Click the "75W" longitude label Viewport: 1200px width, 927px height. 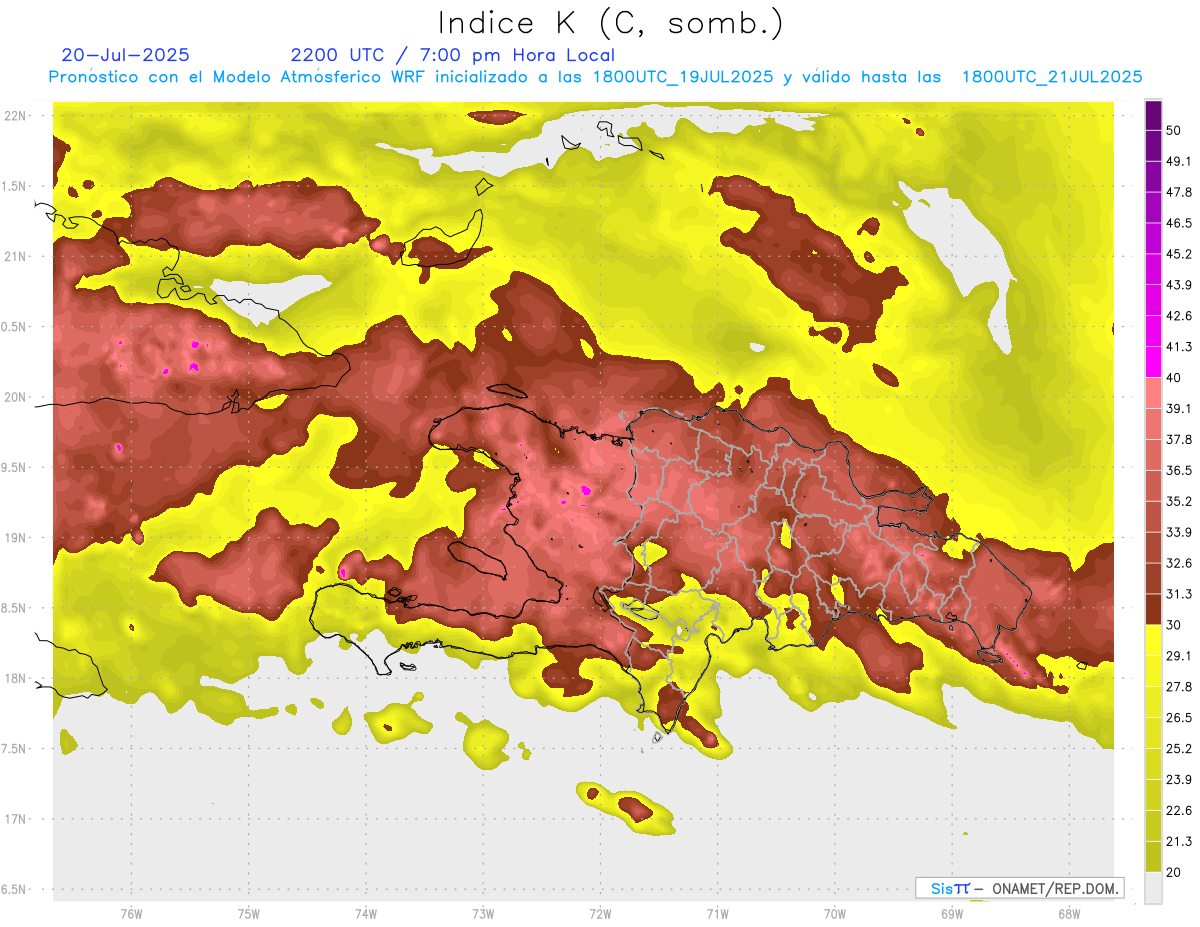tap(249, 913)
